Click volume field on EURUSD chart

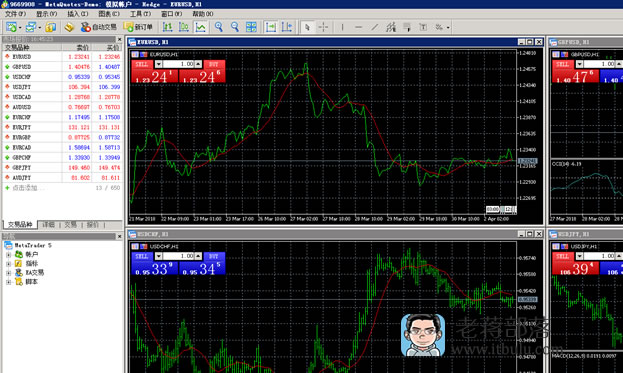click(x=178, y=64)
